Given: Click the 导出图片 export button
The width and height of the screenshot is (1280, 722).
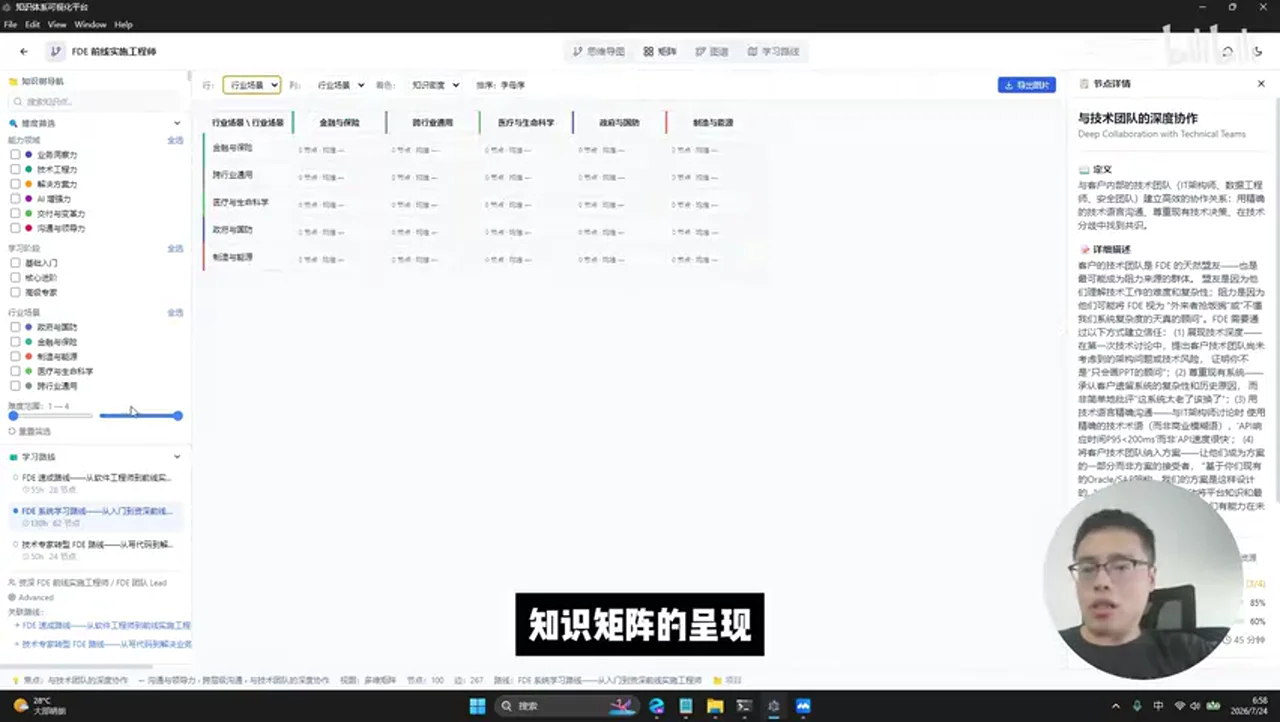Looking at the screenshot, I should [1027, 85].
